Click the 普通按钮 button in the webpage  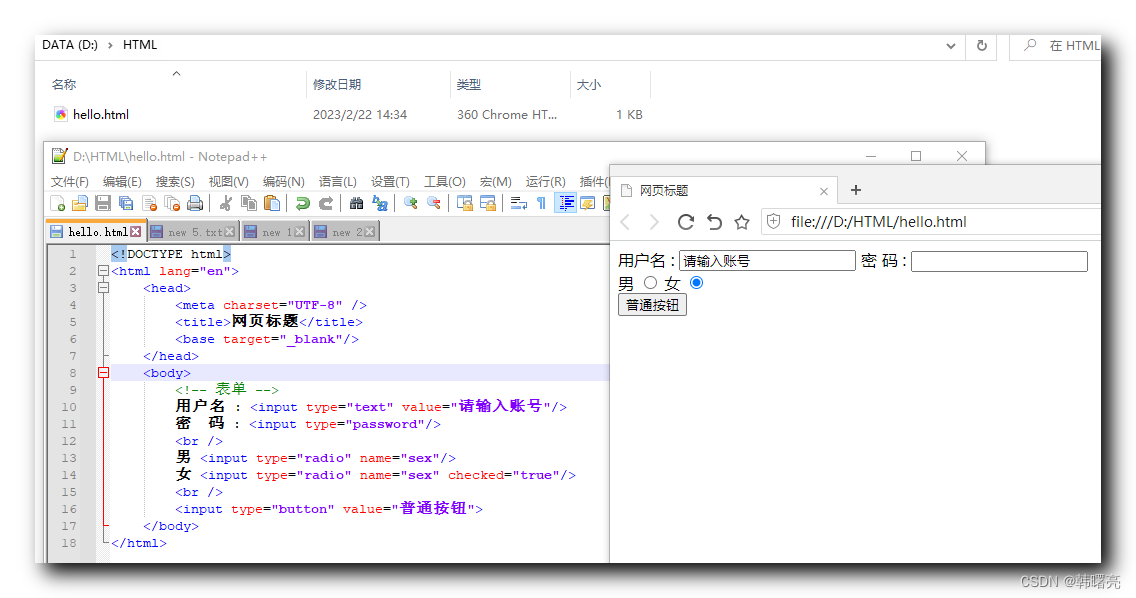point(652,305)
